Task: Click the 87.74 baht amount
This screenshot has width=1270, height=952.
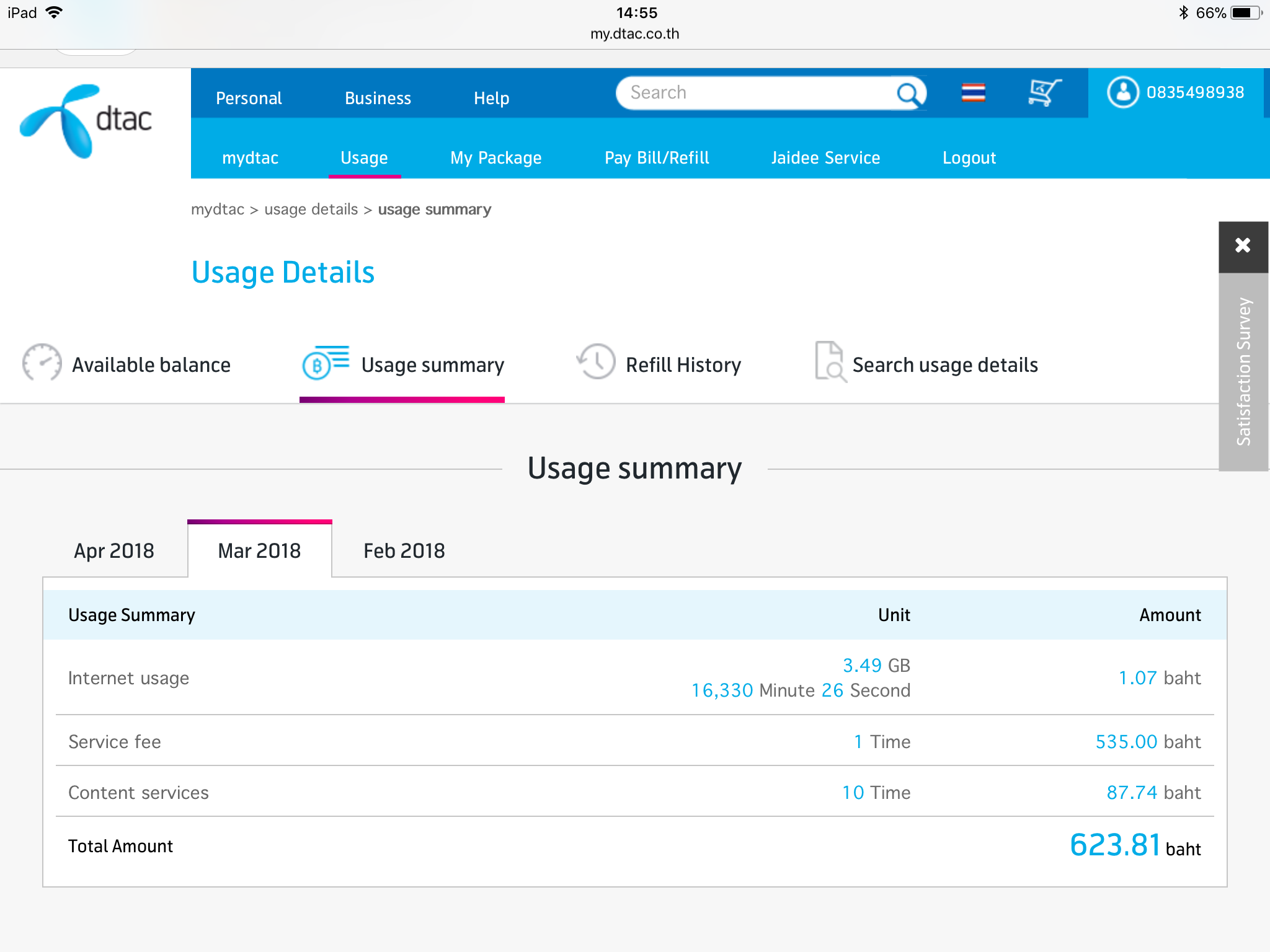Action: 1154,793
